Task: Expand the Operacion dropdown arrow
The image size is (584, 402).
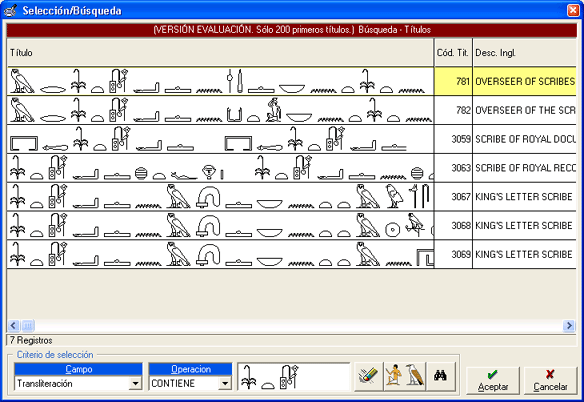Action: 225,383
